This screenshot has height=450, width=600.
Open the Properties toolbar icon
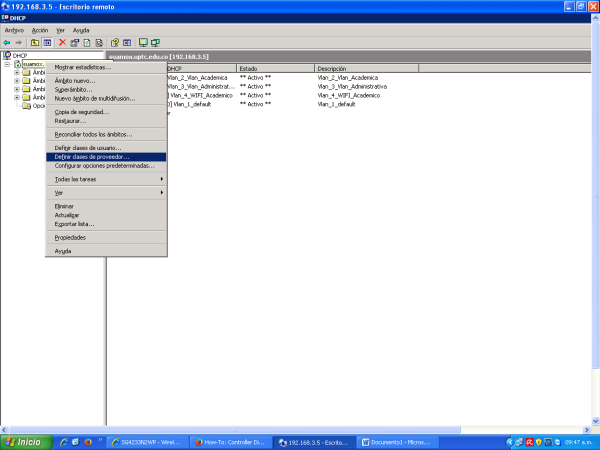click(x=75, y=42)
